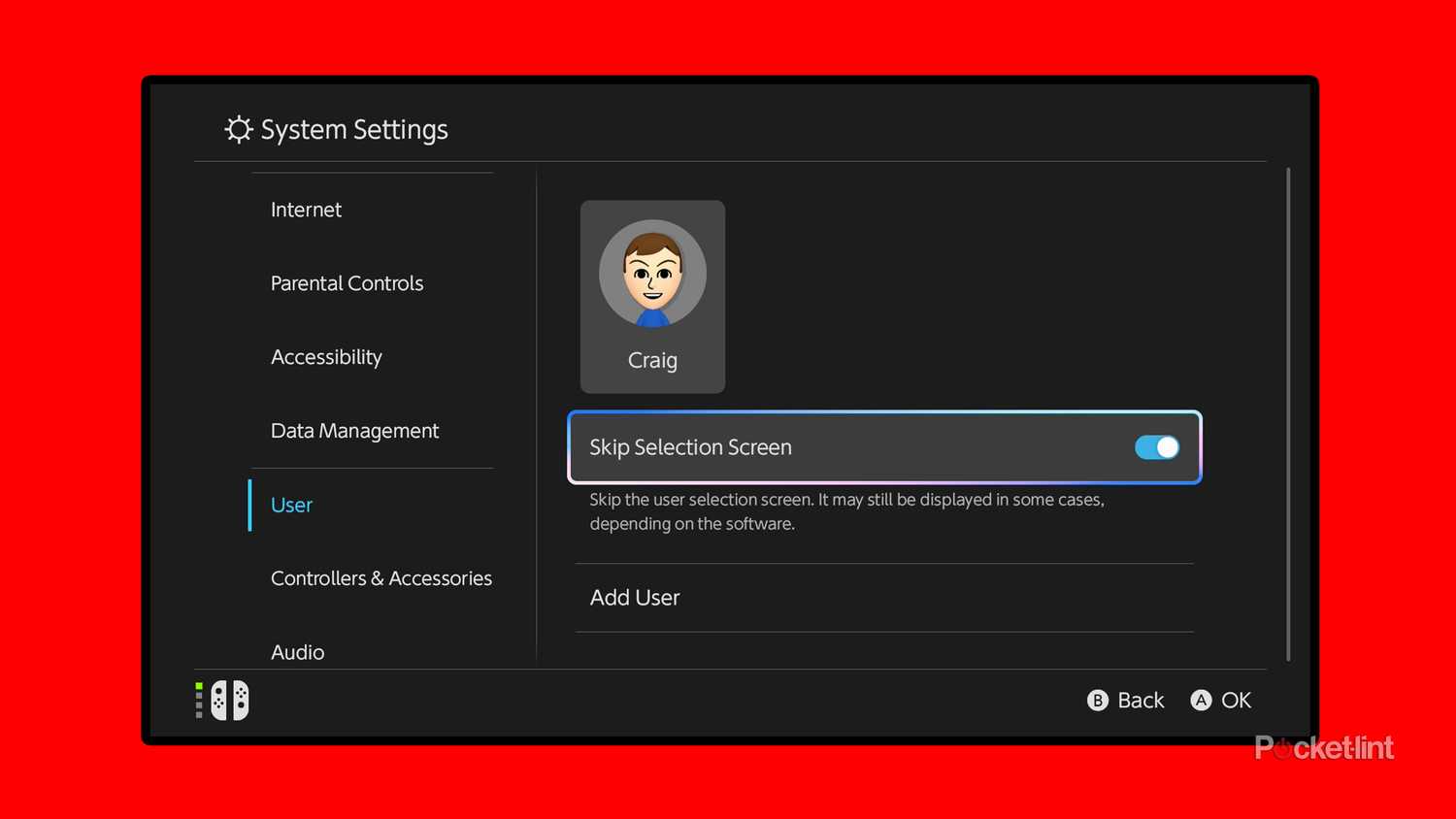Open Audio settings
This screenshot has height=819, width=1456.
click(297, 651)
